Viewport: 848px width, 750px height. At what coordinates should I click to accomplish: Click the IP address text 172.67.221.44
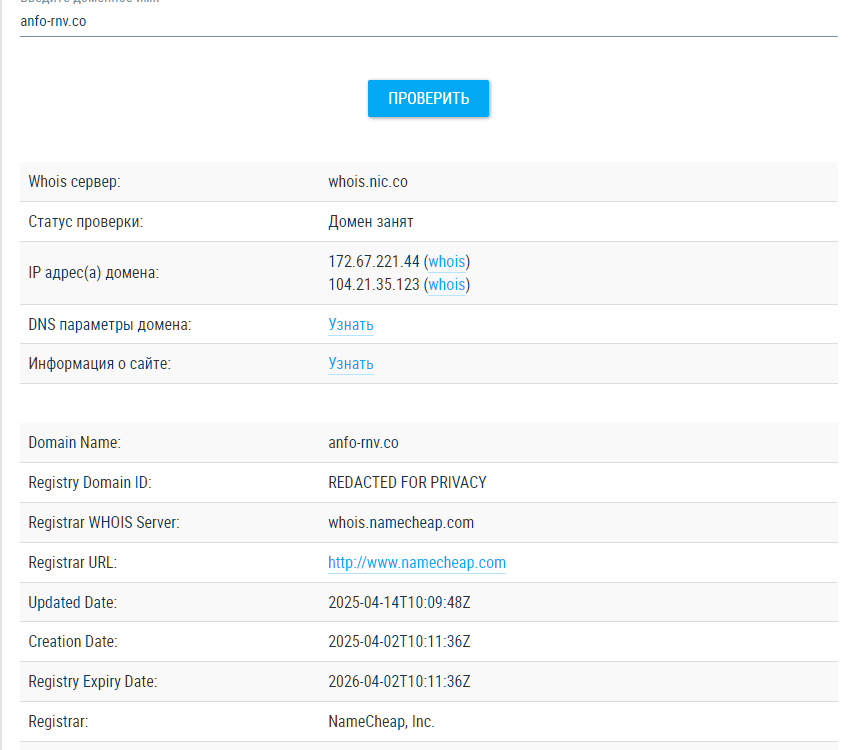(374, 262)
